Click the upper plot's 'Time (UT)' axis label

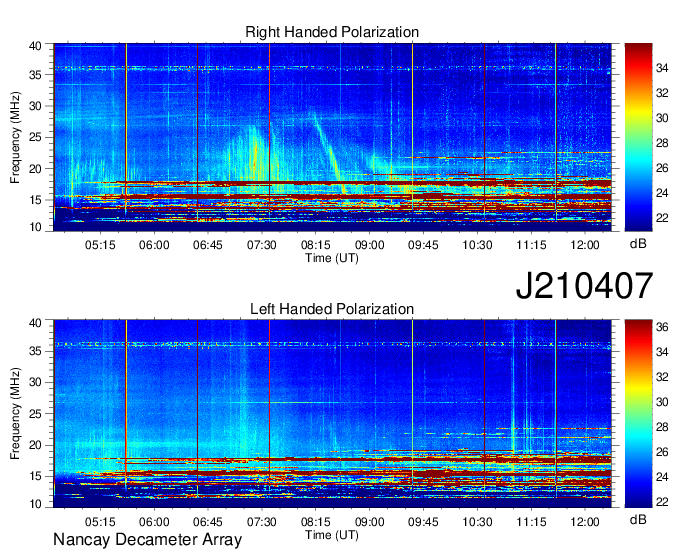tap(332, 258)
